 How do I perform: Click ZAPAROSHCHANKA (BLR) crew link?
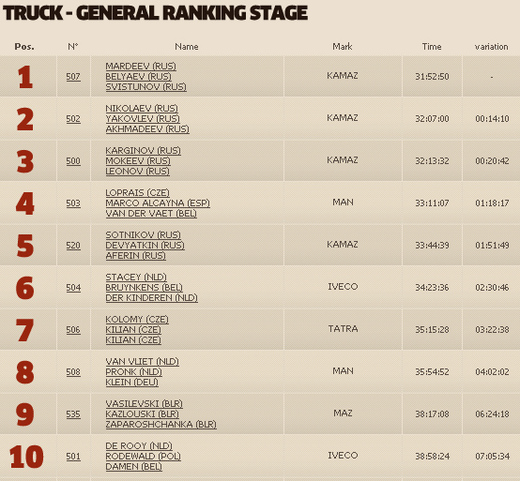coord(161,425)
